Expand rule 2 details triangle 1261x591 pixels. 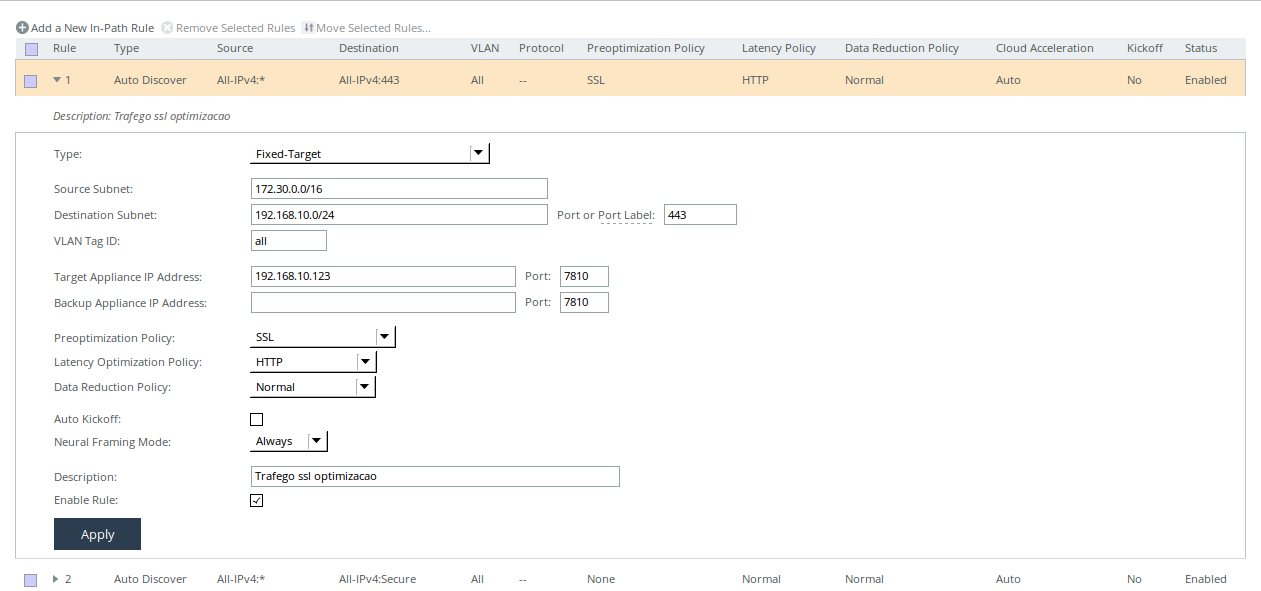57,579
